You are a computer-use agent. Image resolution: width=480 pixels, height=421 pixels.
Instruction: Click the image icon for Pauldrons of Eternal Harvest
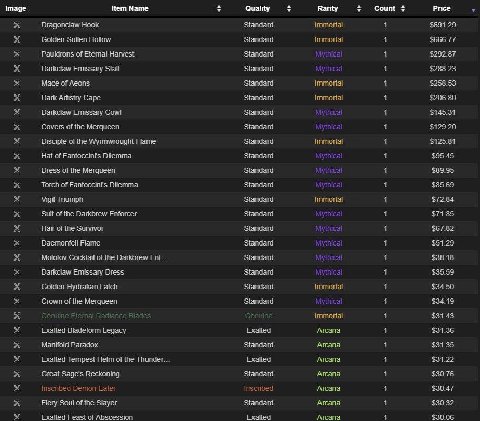(x=17, y=54)
